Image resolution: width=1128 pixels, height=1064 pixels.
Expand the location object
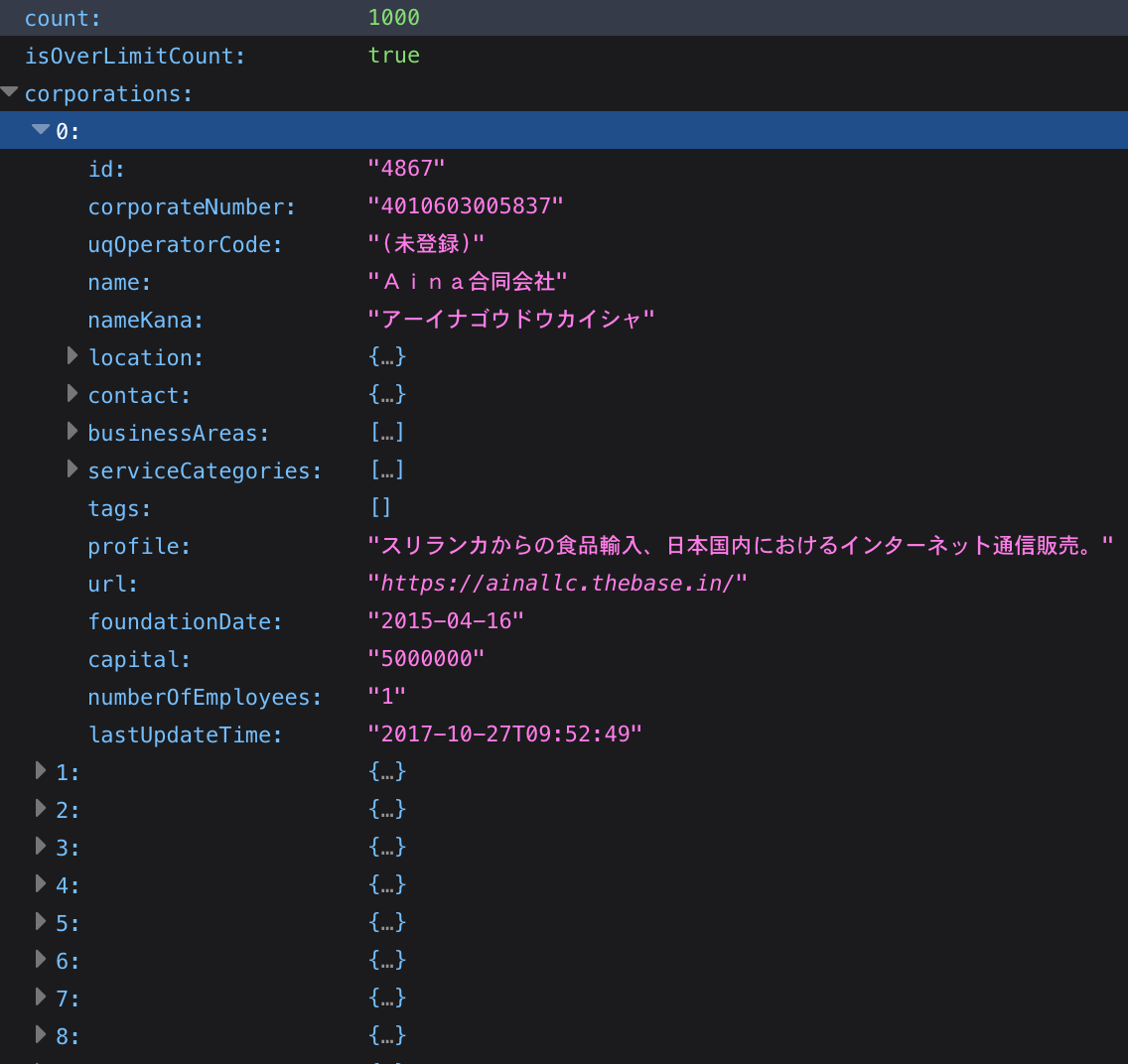[72, 357]
